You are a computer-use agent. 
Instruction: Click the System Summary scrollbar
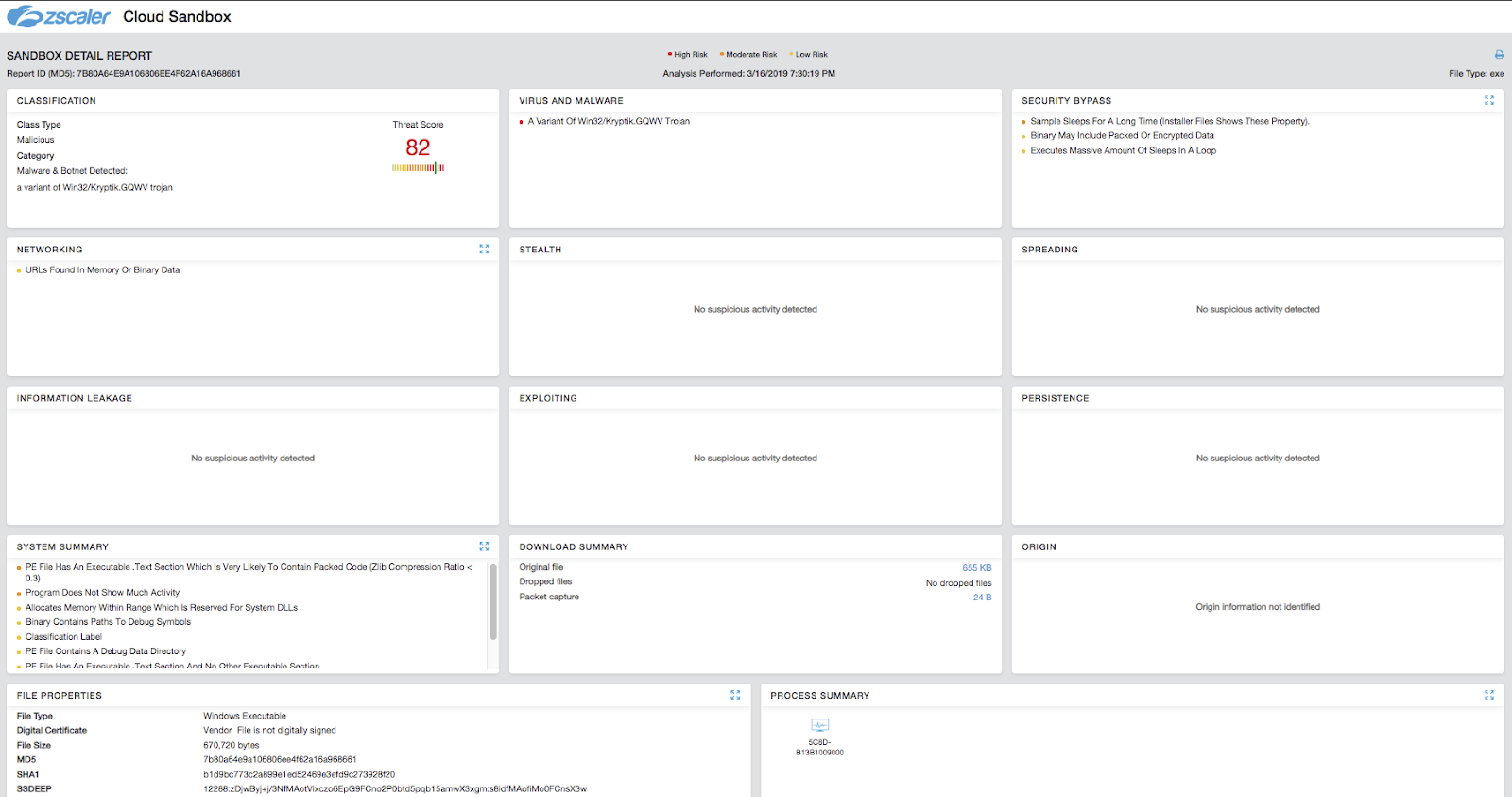tap(492, 602)
